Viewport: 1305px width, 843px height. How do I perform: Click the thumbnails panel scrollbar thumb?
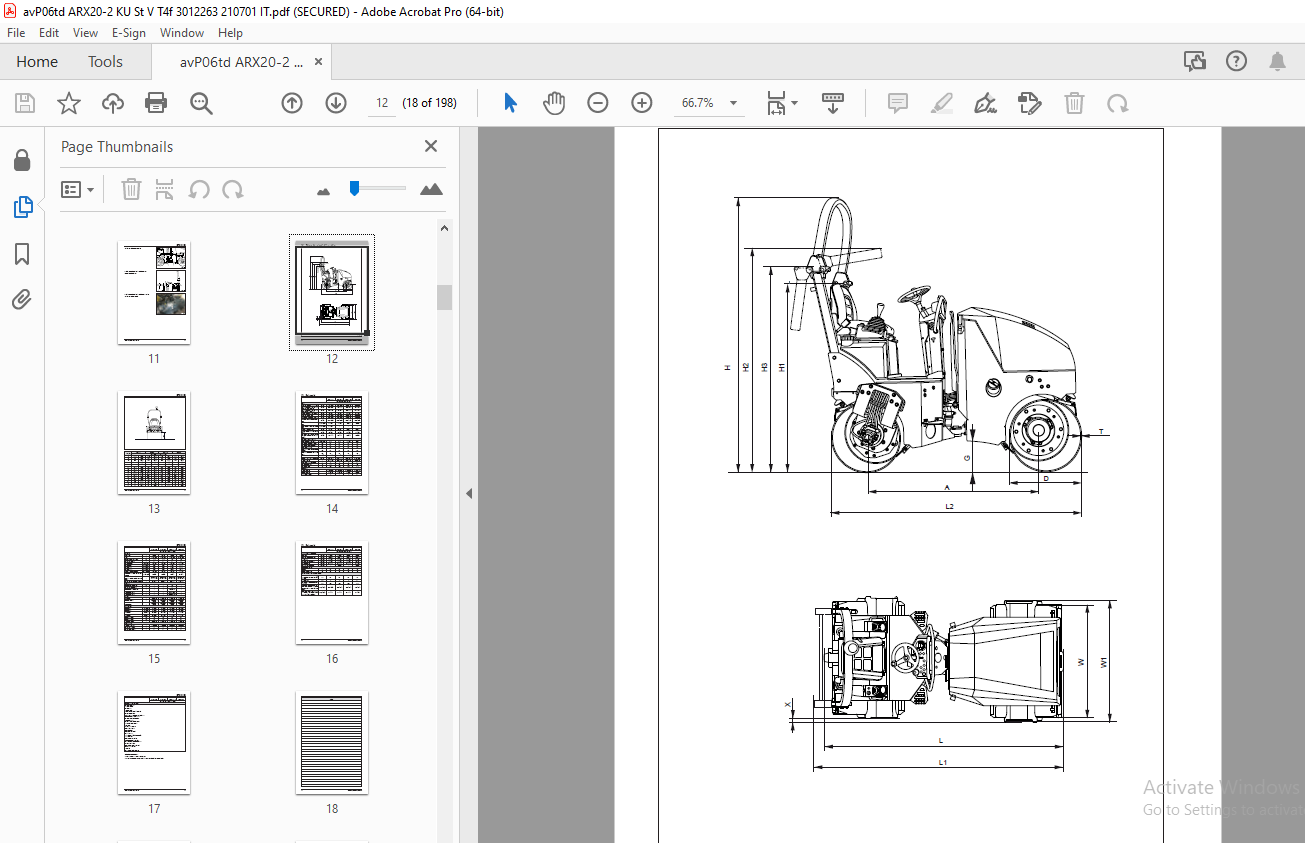[x=445, y=297]
